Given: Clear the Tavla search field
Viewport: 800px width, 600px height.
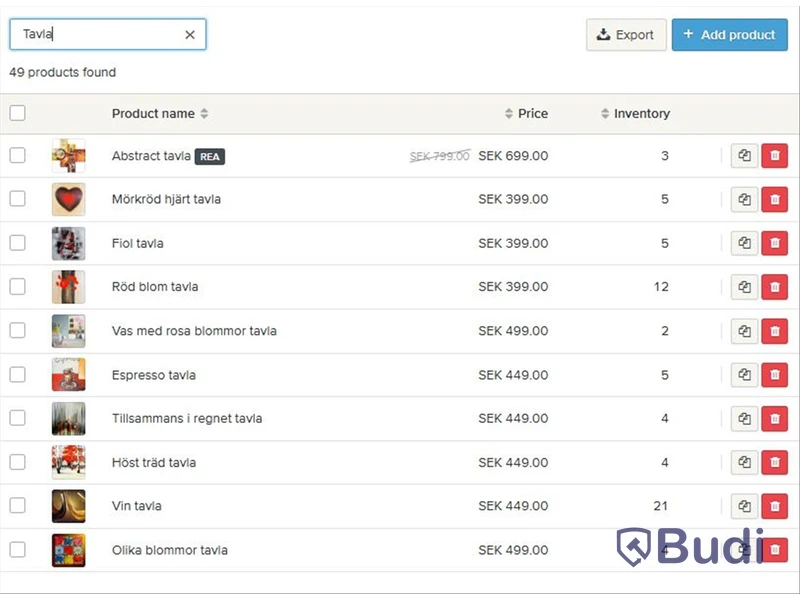Looking at the screenshot, I should (190, 35).
